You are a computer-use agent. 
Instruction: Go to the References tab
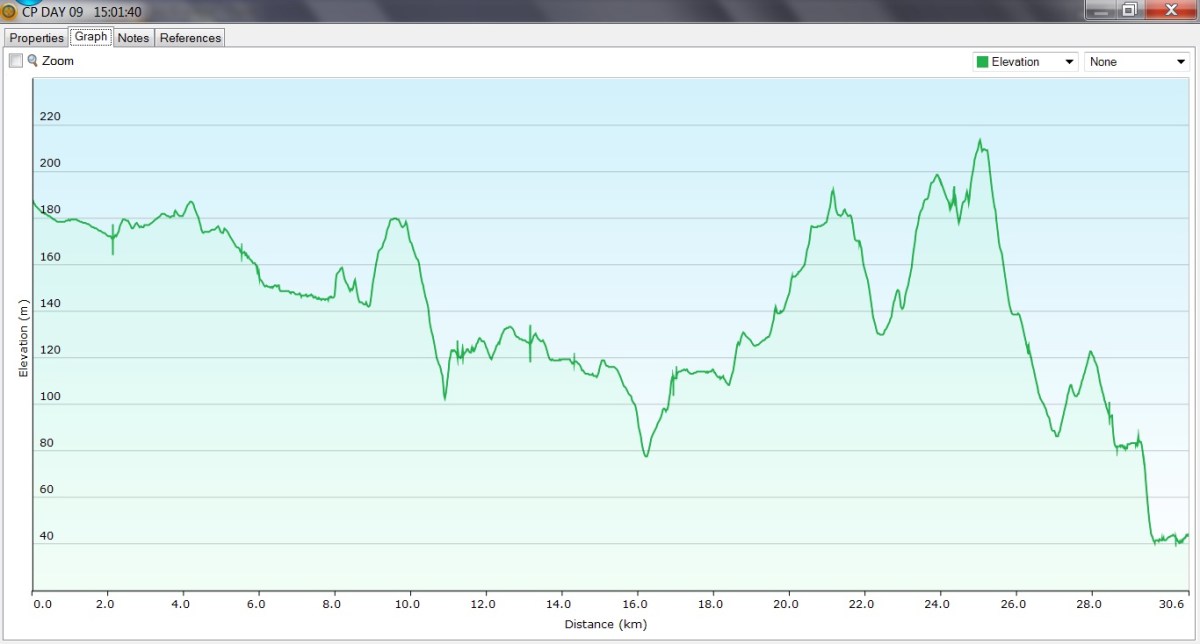(190, 38)
